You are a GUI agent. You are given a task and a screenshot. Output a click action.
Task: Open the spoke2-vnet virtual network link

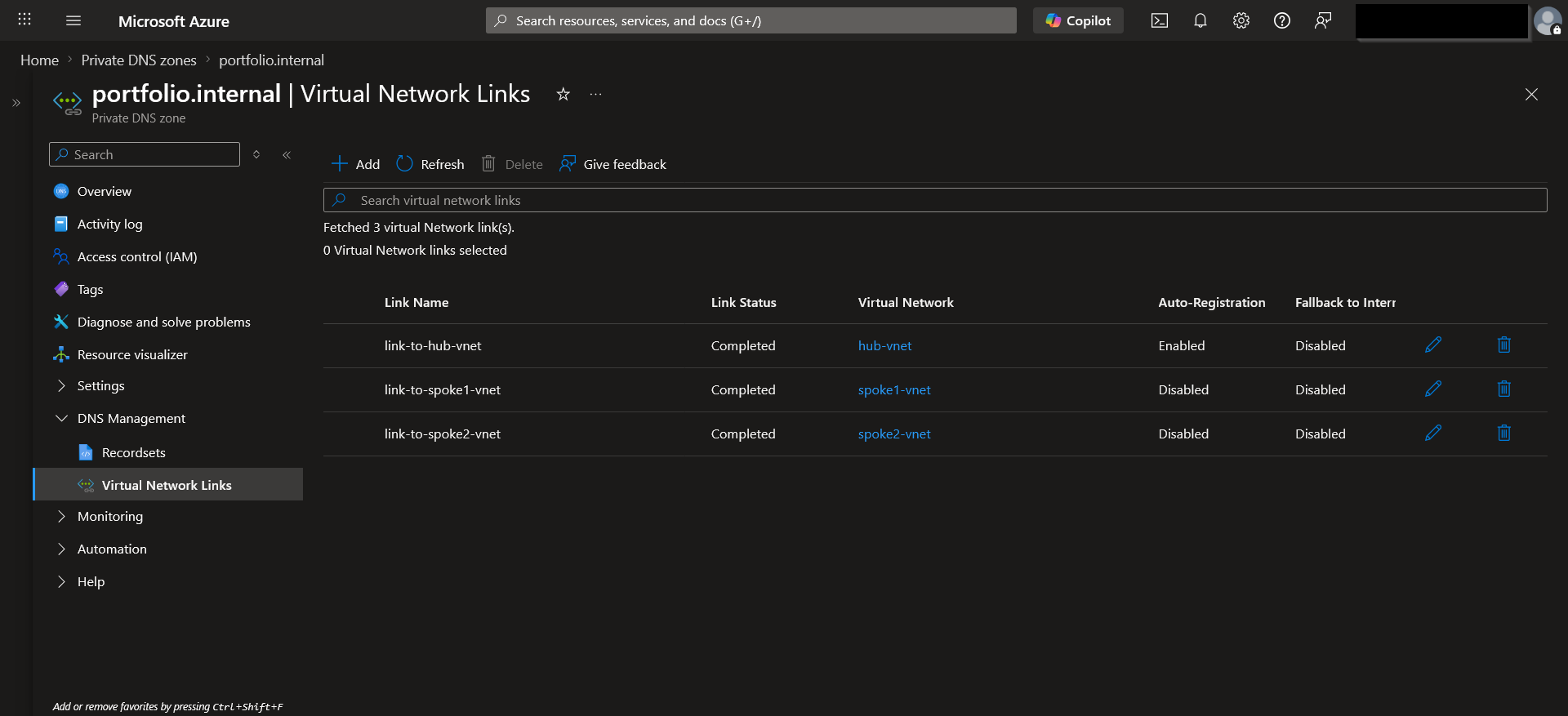(x=894, y=434)
